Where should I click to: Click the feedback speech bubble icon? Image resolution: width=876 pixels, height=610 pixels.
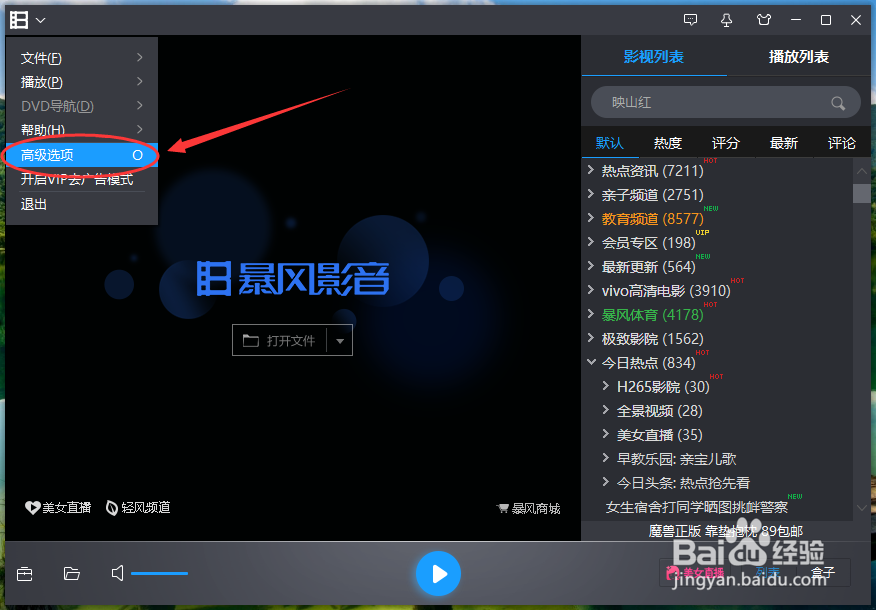pos(691,20)
